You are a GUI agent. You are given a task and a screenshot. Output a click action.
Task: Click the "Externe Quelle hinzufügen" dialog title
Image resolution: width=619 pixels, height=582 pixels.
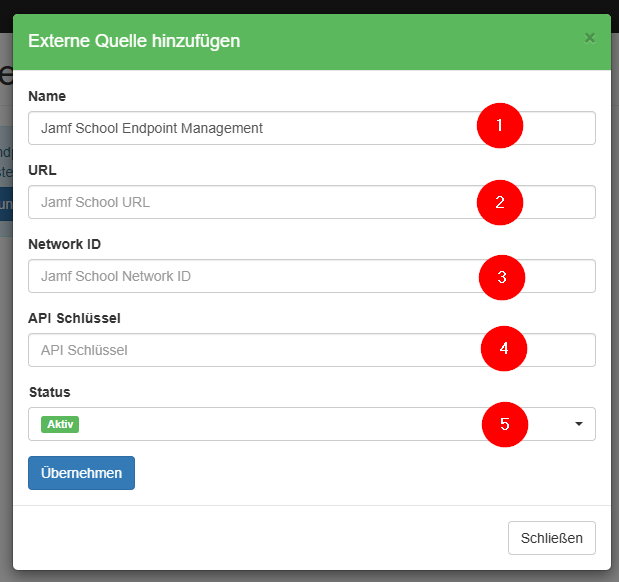134,41
